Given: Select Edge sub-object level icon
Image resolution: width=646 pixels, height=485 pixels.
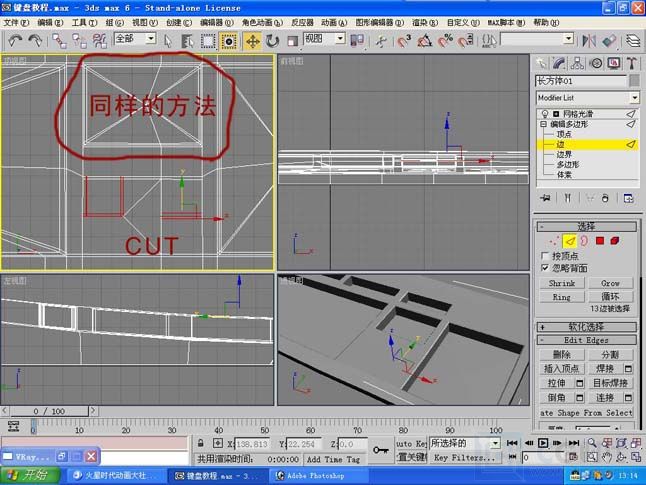Looking at the screenshot, I should pos(570,241).
